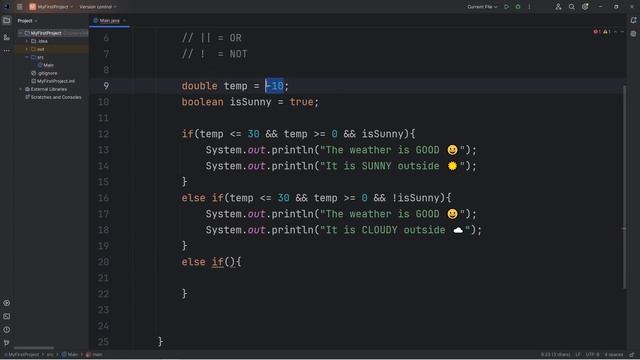Open the Project tool window icon

(x=7, y=20)
